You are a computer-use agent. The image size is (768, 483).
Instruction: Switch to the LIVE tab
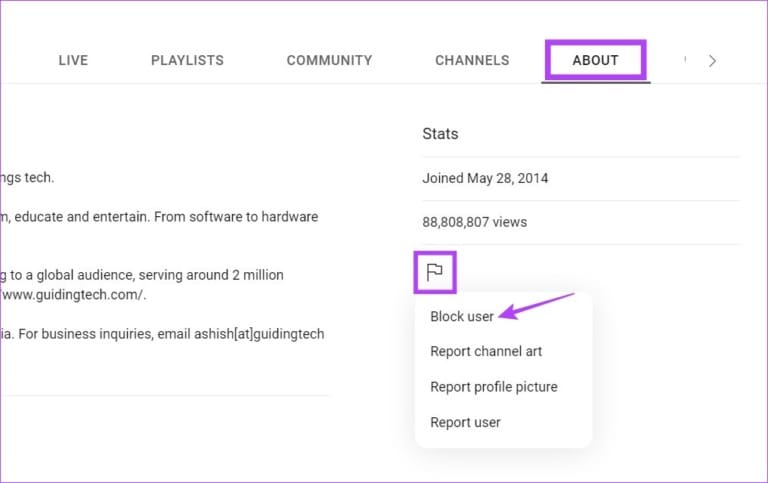tap(73, 60)
